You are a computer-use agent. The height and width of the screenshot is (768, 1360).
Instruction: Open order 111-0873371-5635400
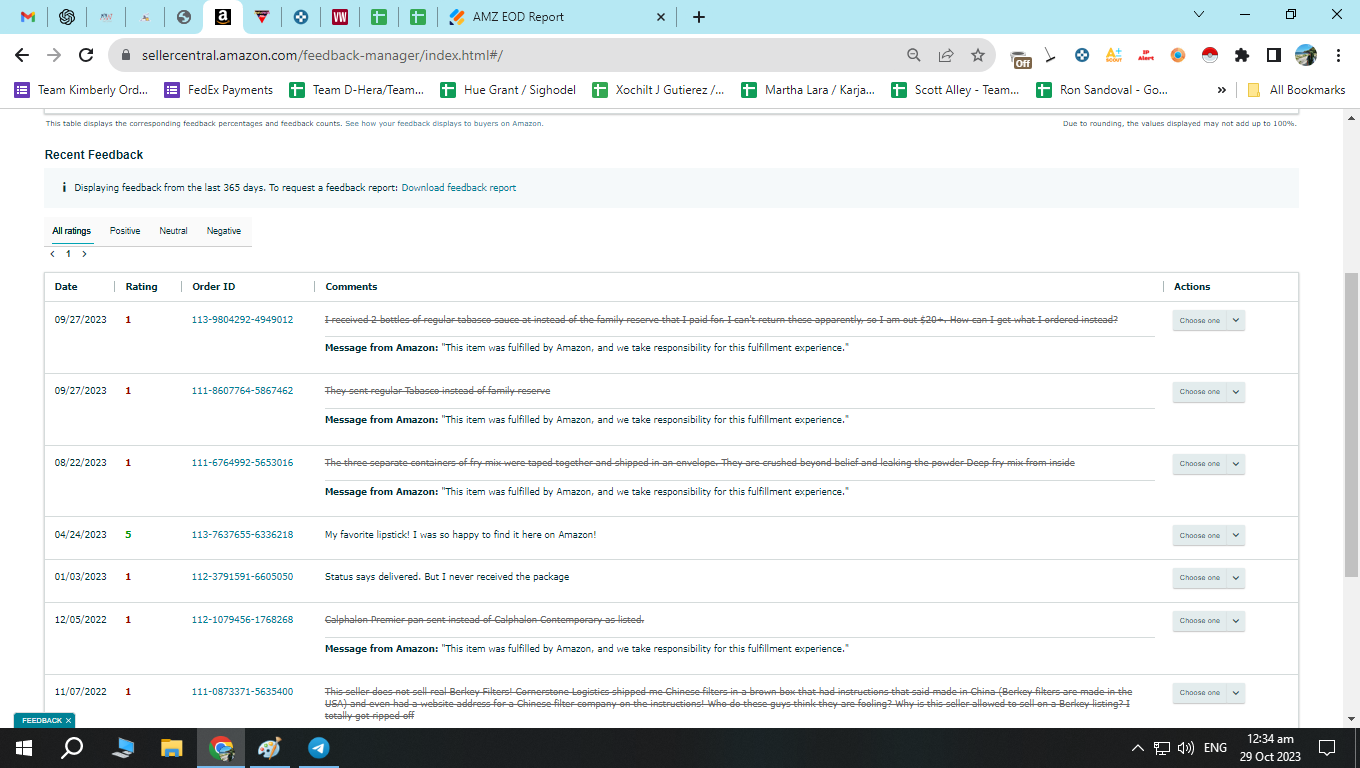pyautogui.click(x=242, y=692)
